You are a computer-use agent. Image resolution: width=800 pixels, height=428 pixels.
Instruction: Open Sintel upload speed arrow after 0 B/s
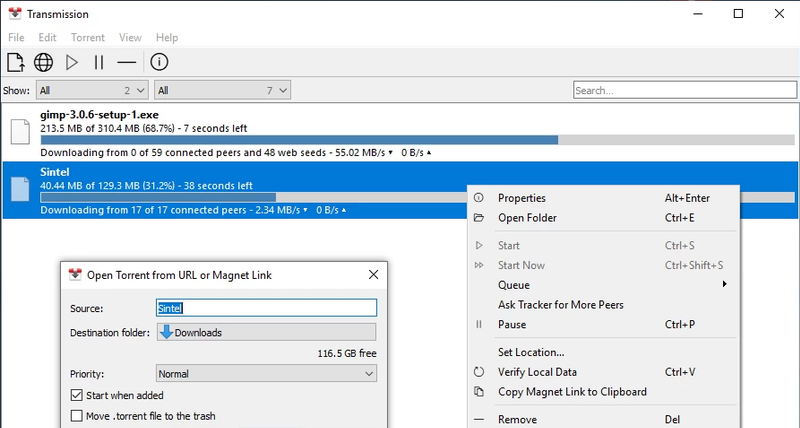(344, 210)
